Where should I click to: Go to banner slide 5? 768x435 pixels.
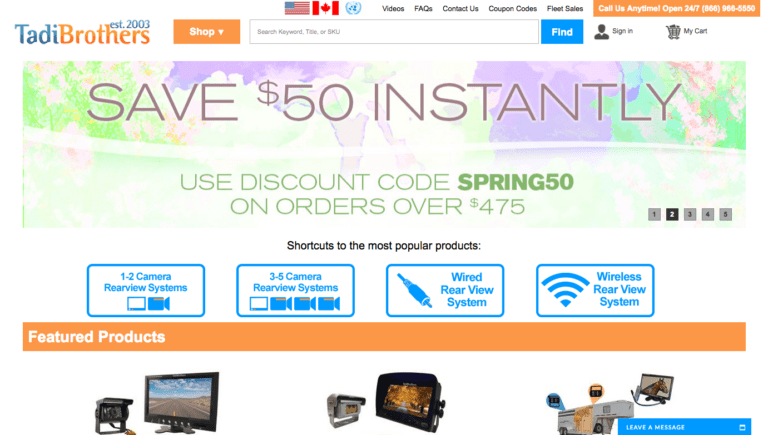point(725,214)
